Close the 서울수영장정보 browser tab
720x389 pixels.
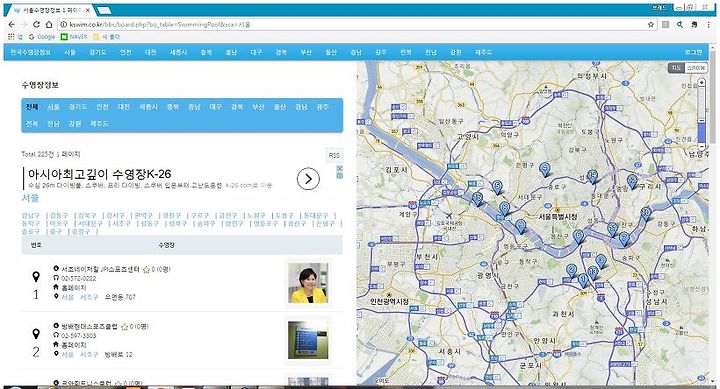[88, 10]
